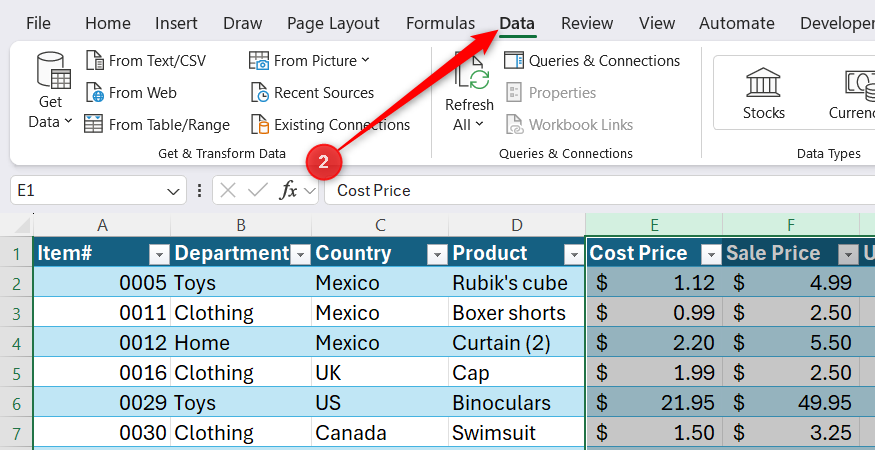The image size is (875, 450).
Task: Select column D header
Action: 517,225
